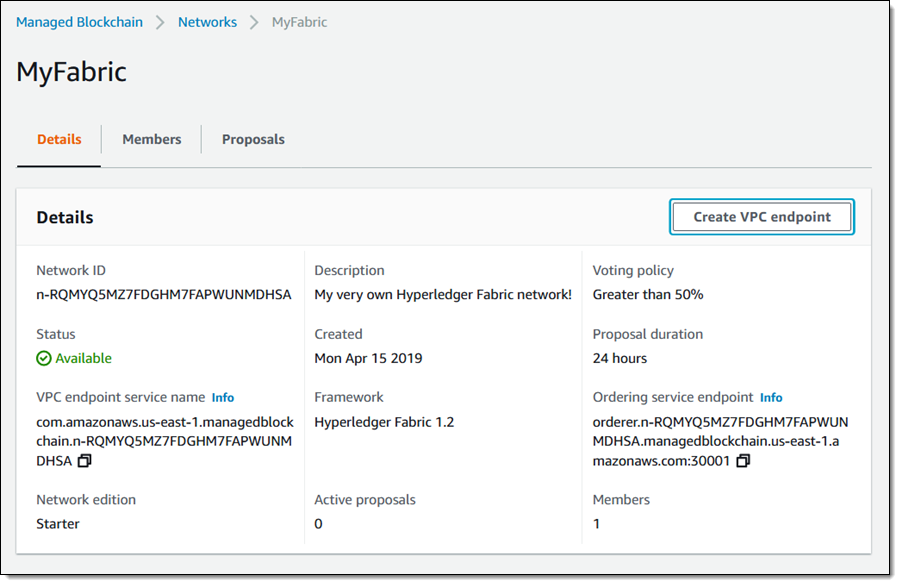The image size is (900, 585).
Task: Copy the VPC endpoint service name
Action: pos(85,461)
